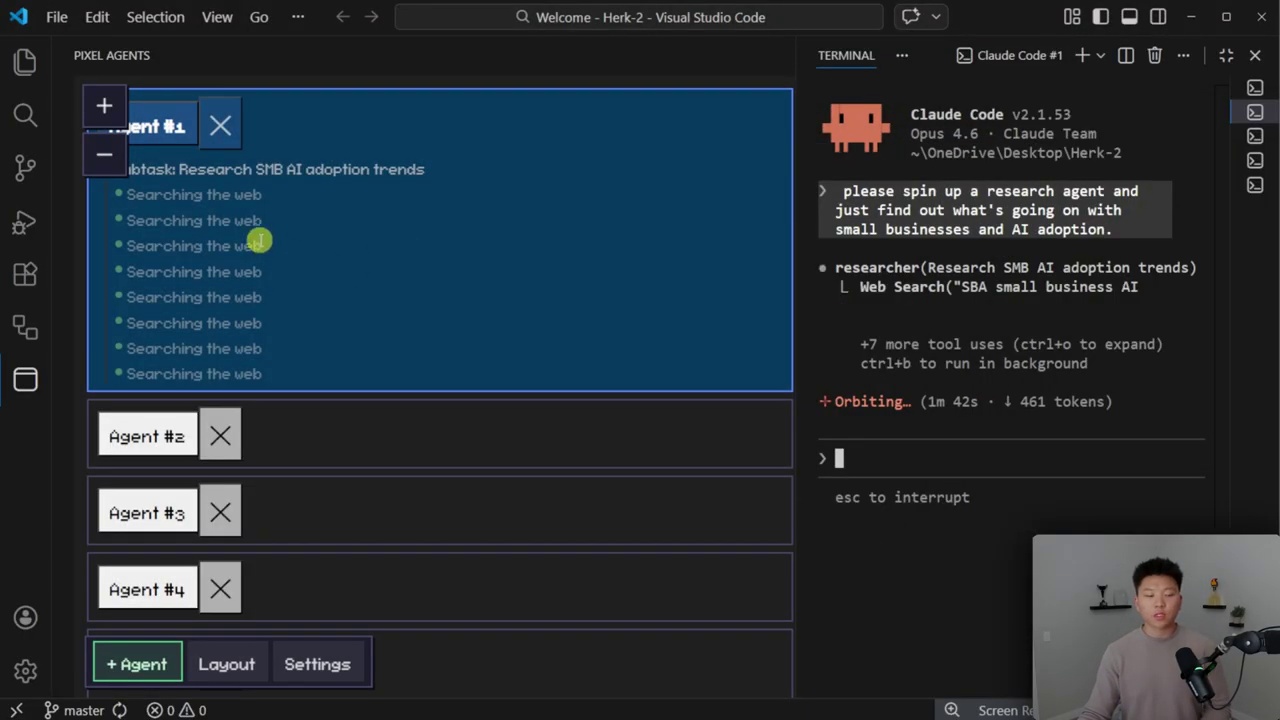Image resolution: width=1280 pixels, height=720 pixels.
Task: Open Run and Debug view
Action: pyautogui.click(x=25, y=221)
